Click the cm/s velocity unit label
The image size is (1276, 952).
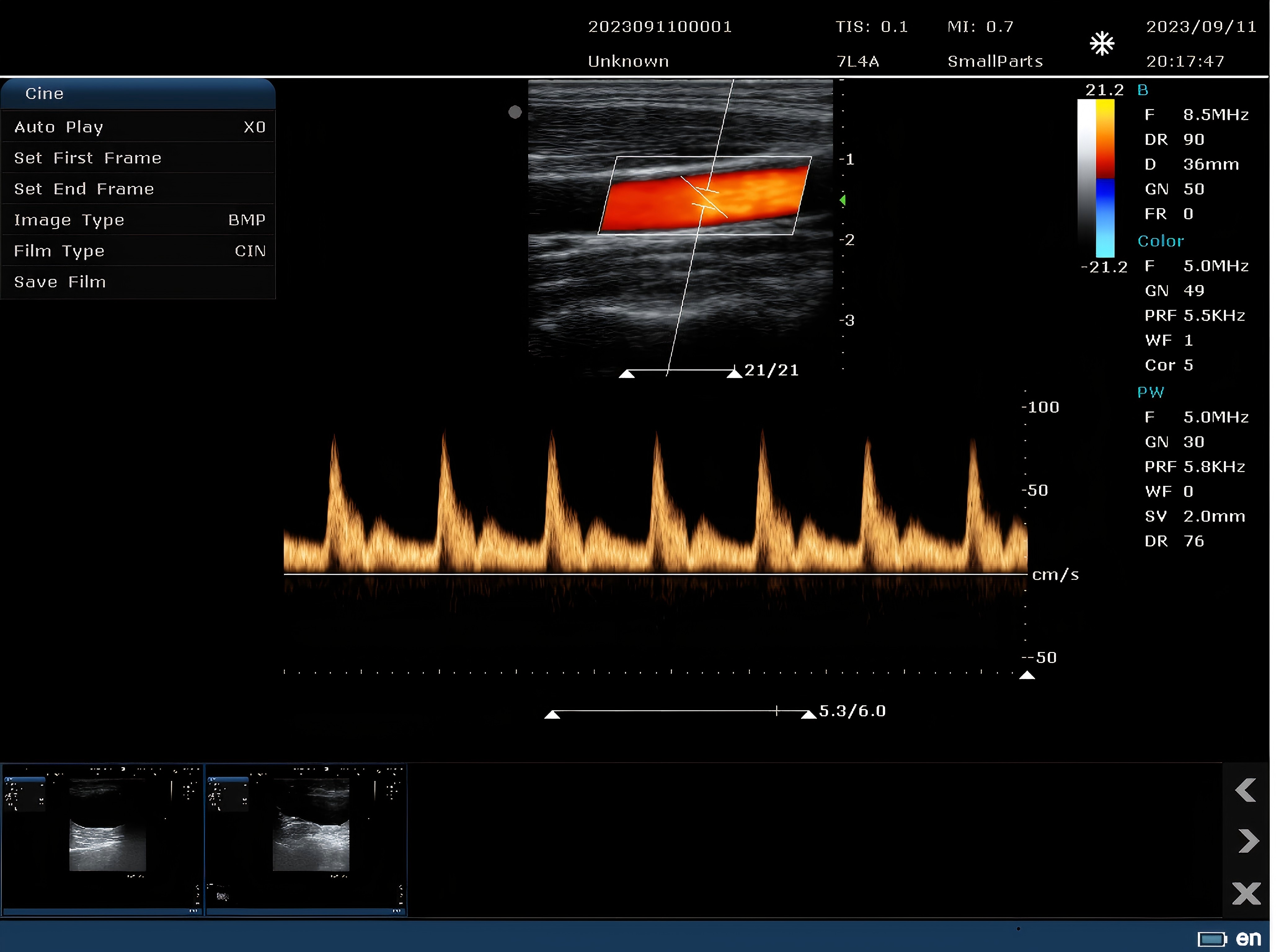pyautogui.click(x=1055, y=575)
